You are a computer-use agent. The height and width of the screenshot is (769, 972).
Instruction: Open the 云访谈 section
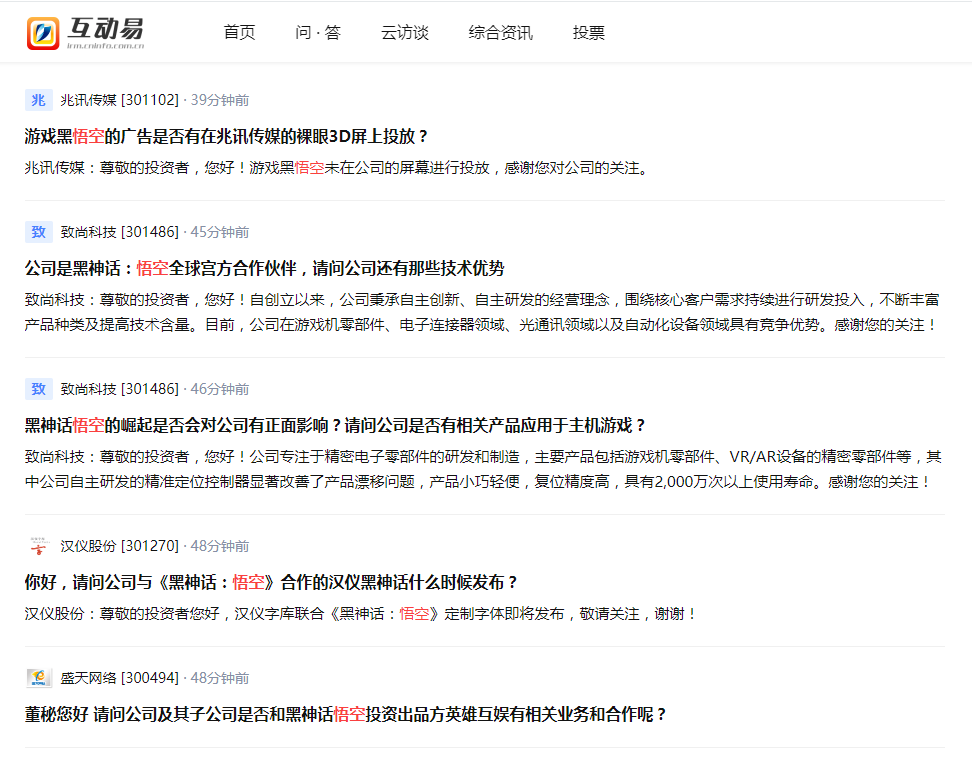point(404,32)
